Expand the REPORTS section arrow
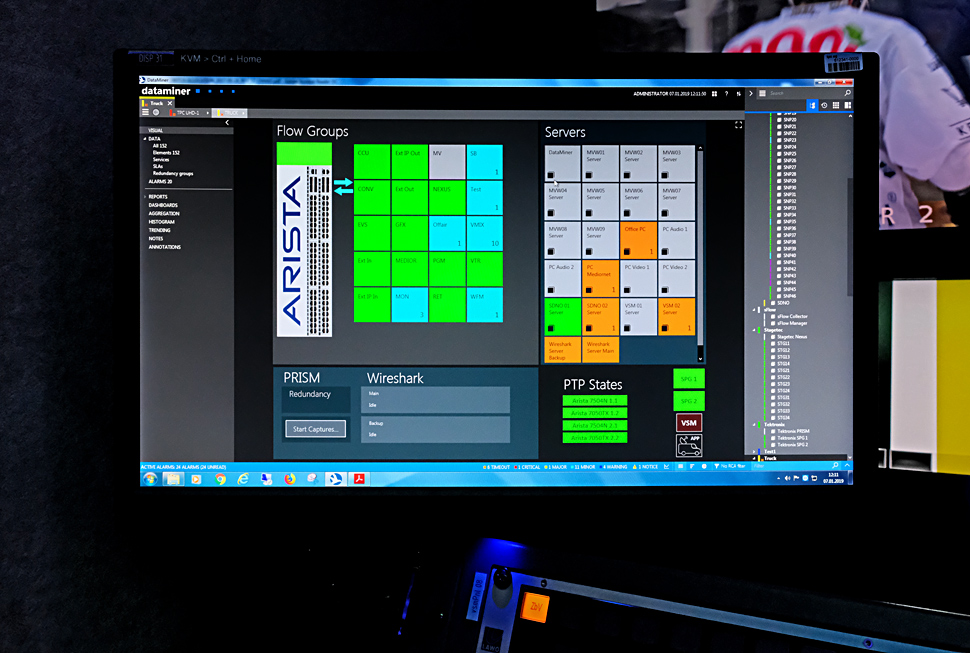The image size is (970, 653). point(145,197)
